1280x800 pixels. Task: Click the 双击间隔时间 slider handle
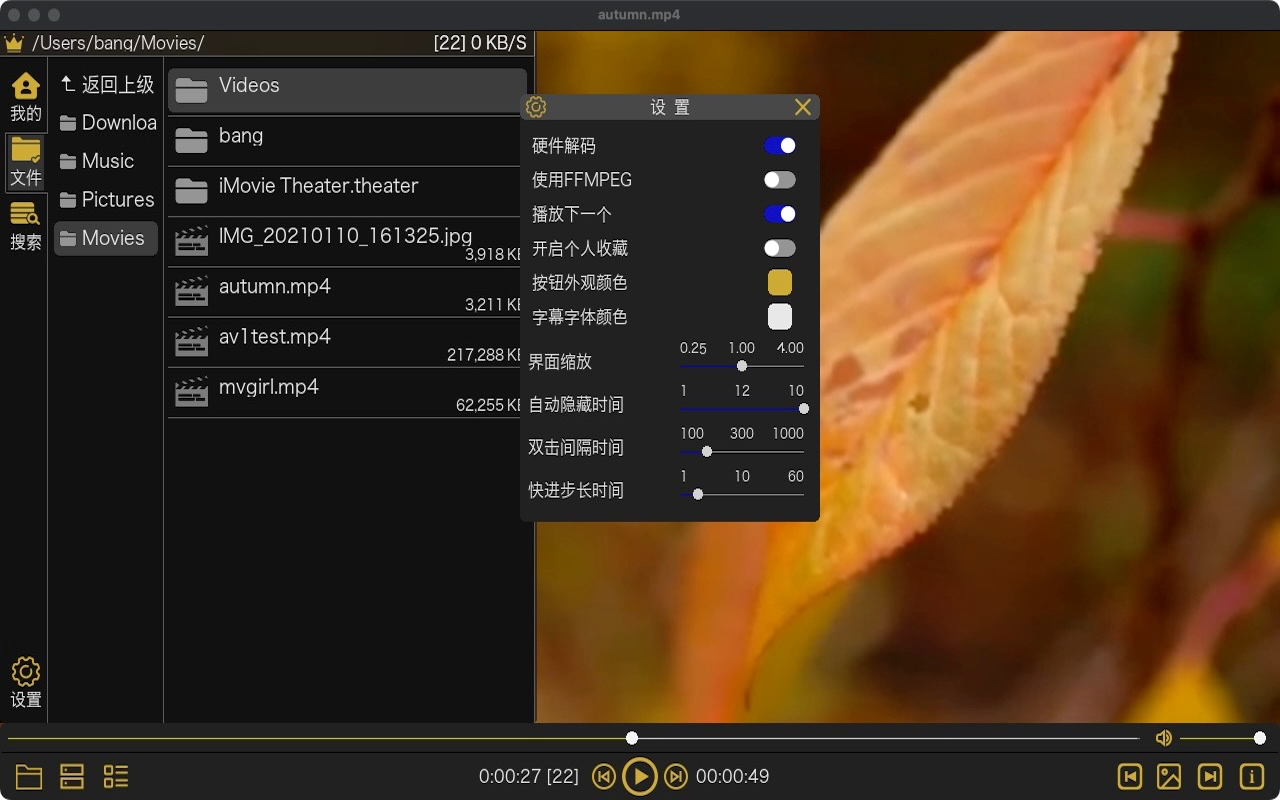707,452
